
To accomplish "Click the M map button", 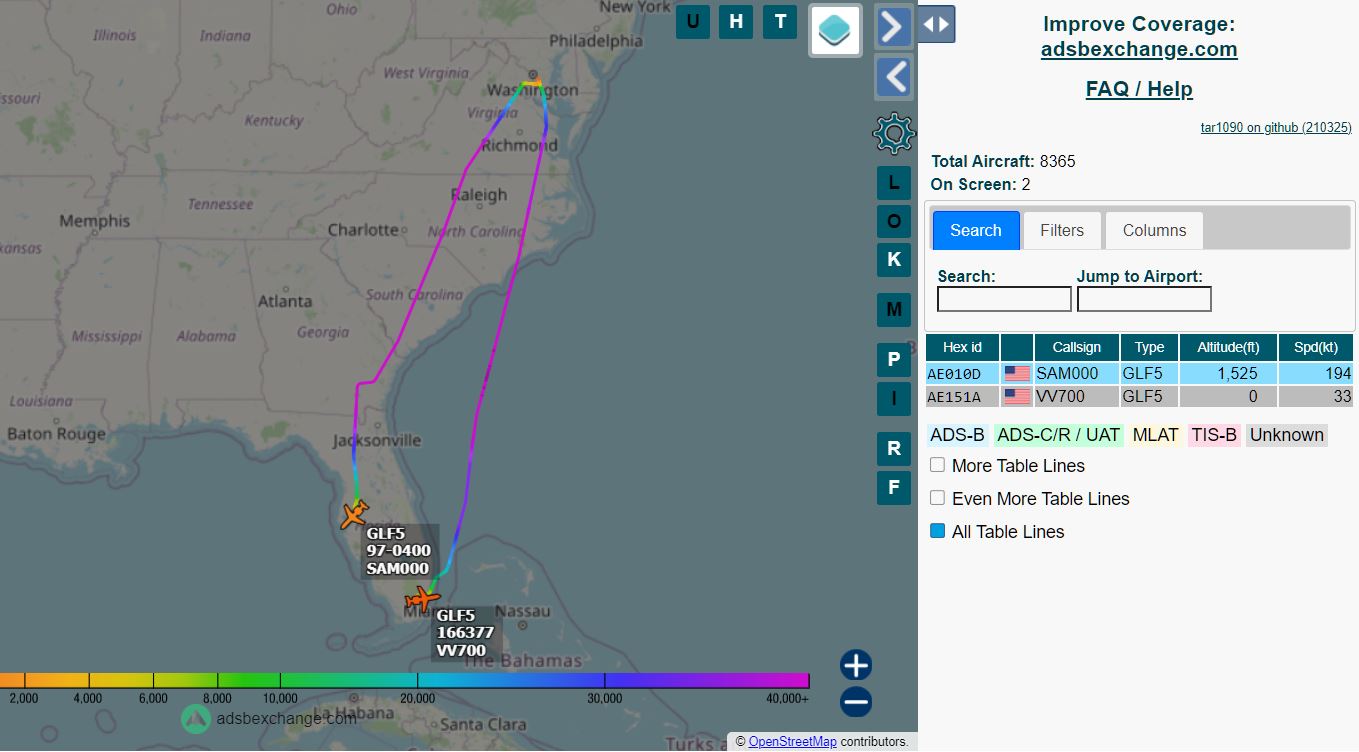I will click(x=894, y=309).
